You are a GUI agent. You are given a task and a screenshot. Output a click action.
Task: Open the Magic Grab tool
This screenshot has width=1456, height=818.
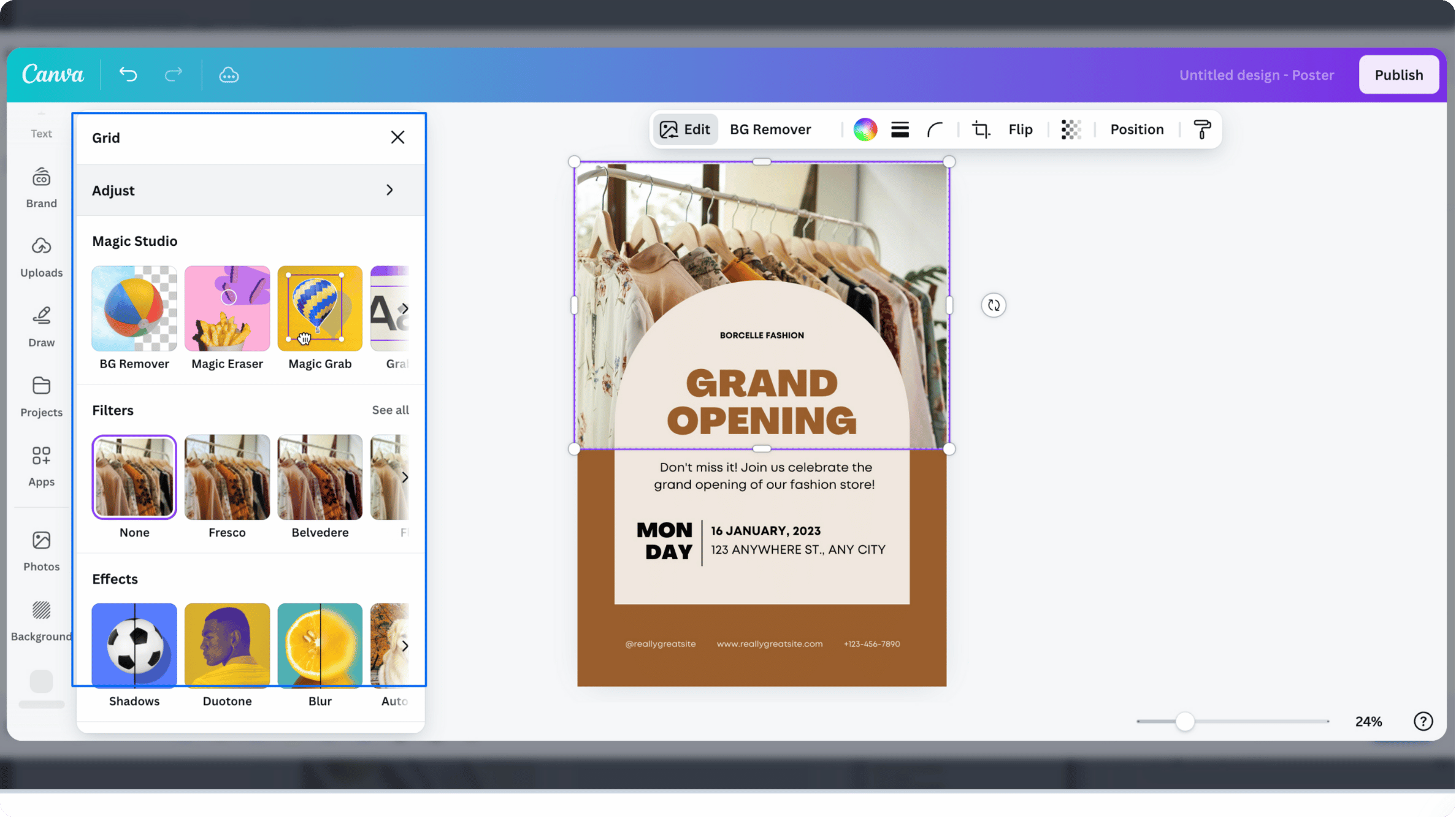coord(320,308)
